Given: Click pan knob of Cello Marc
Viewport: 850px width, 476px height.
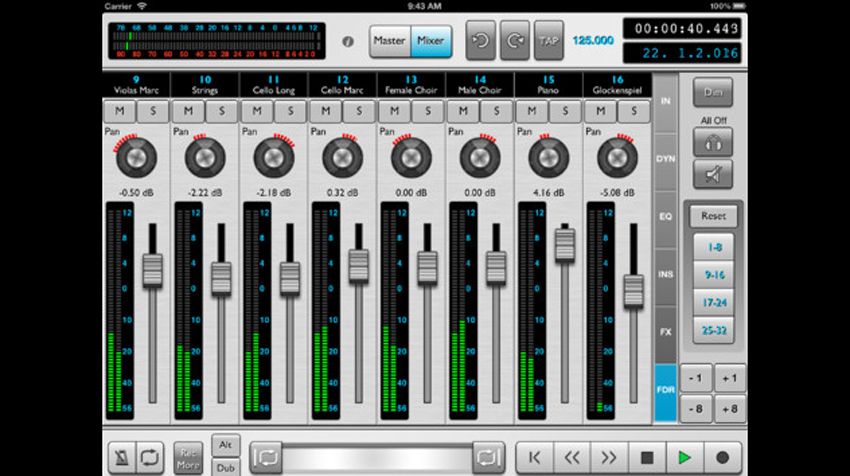Looking at the screenshot, I should (343, 158).
